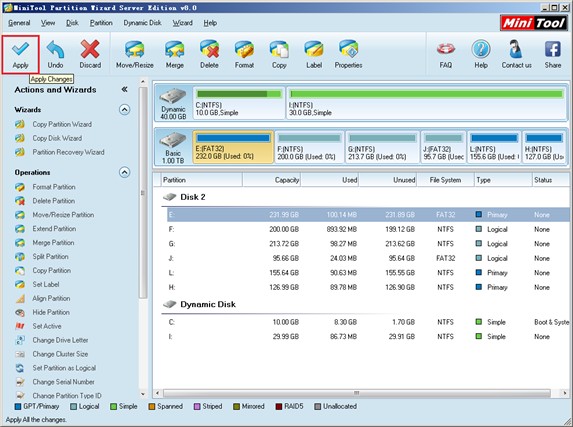Undo the last operation

pos(55,54)
